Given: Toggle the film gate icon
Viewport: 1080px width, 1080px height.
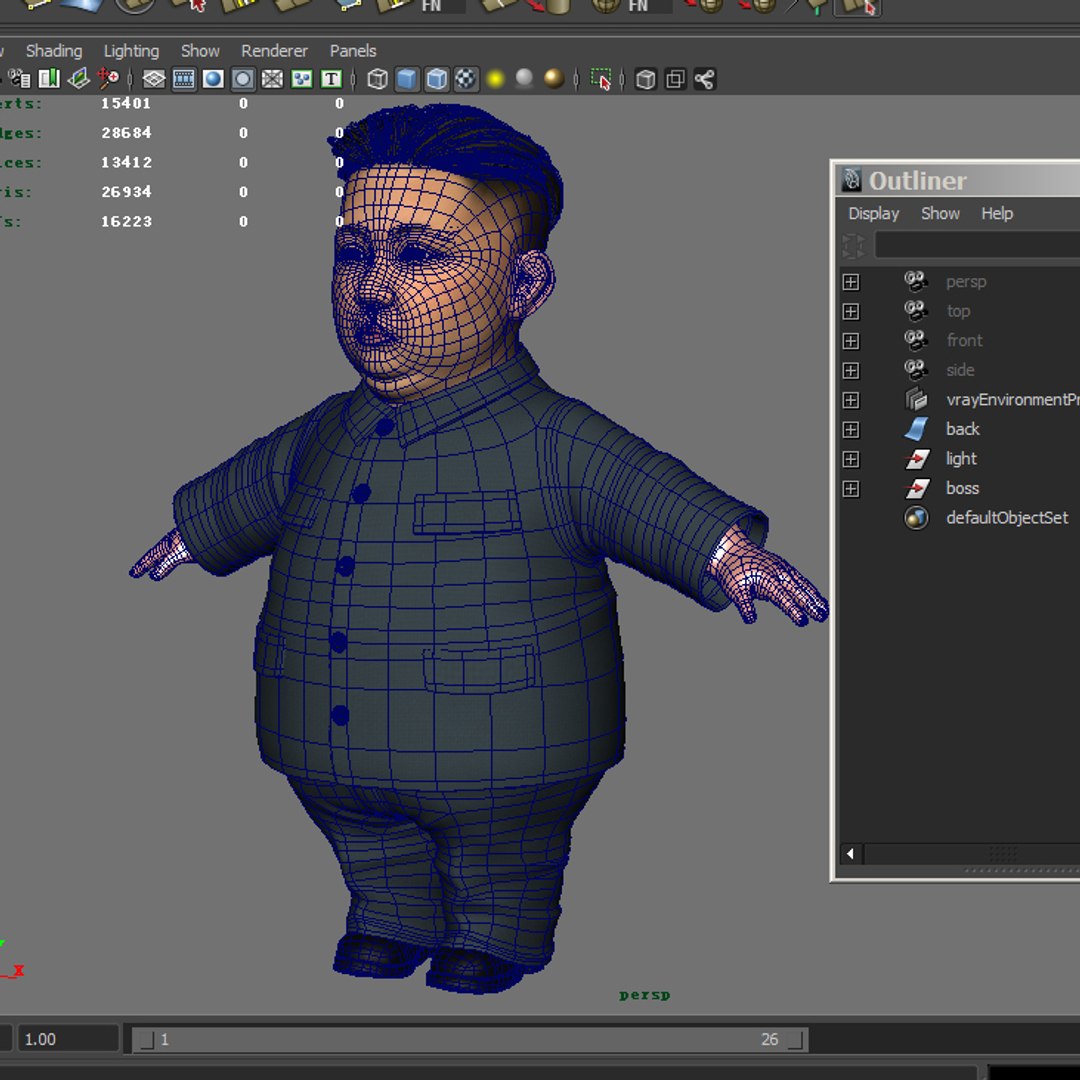Looking at the screenshot, I should tap(183, 79).
